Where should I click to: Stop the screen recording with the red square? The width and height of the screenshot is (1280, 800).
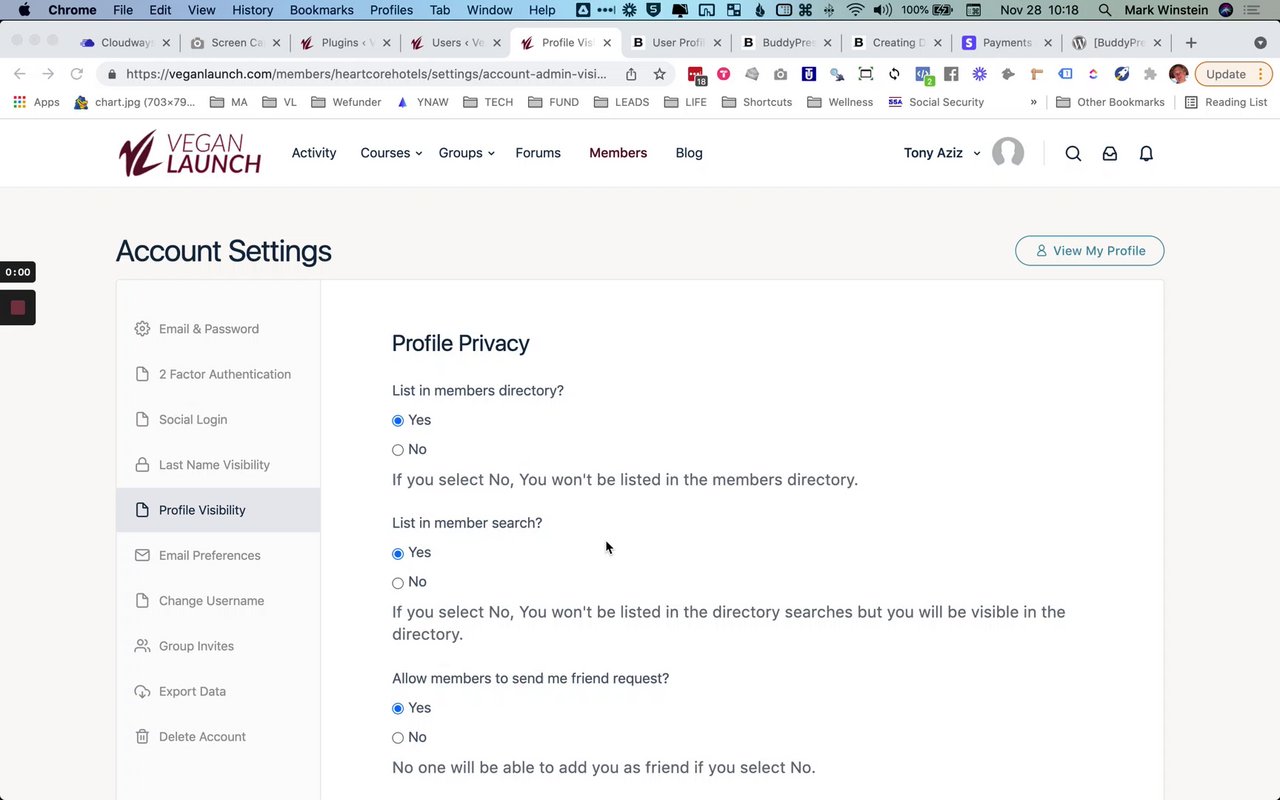coord(18,307)
